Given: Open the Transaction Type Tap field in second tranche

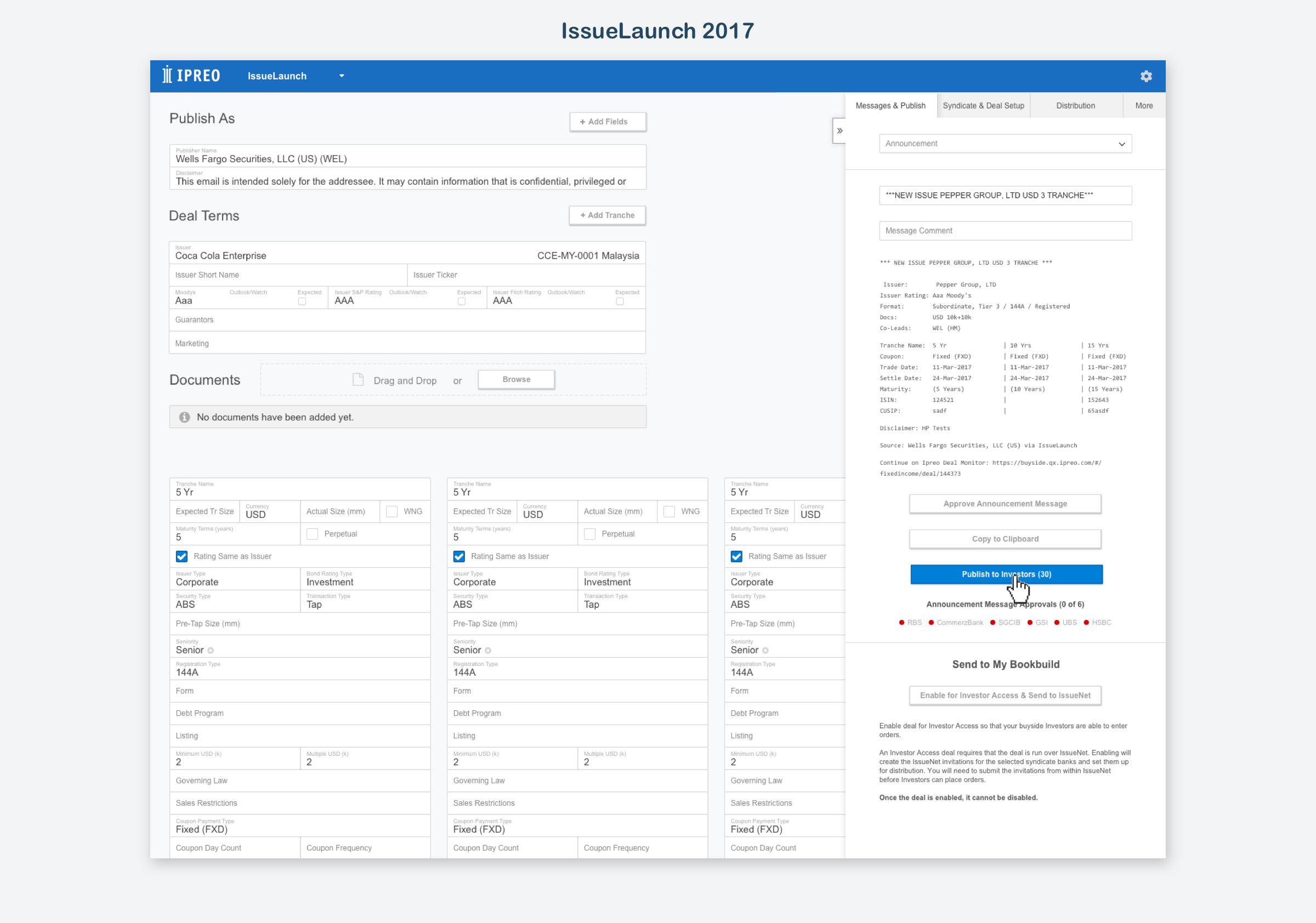Looking at the screenshot, I should click(x=643, y=601).
